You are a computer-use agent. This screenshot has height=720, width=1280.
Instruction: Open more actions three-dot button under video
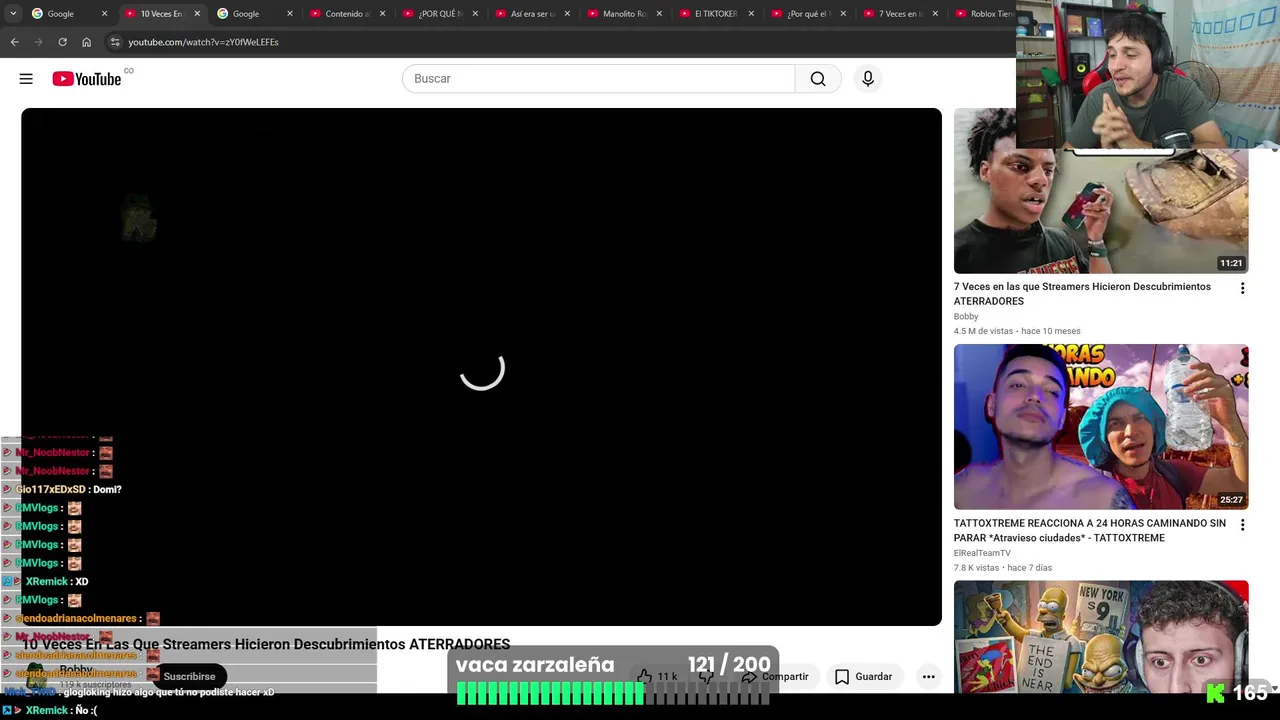coord(929,677)
